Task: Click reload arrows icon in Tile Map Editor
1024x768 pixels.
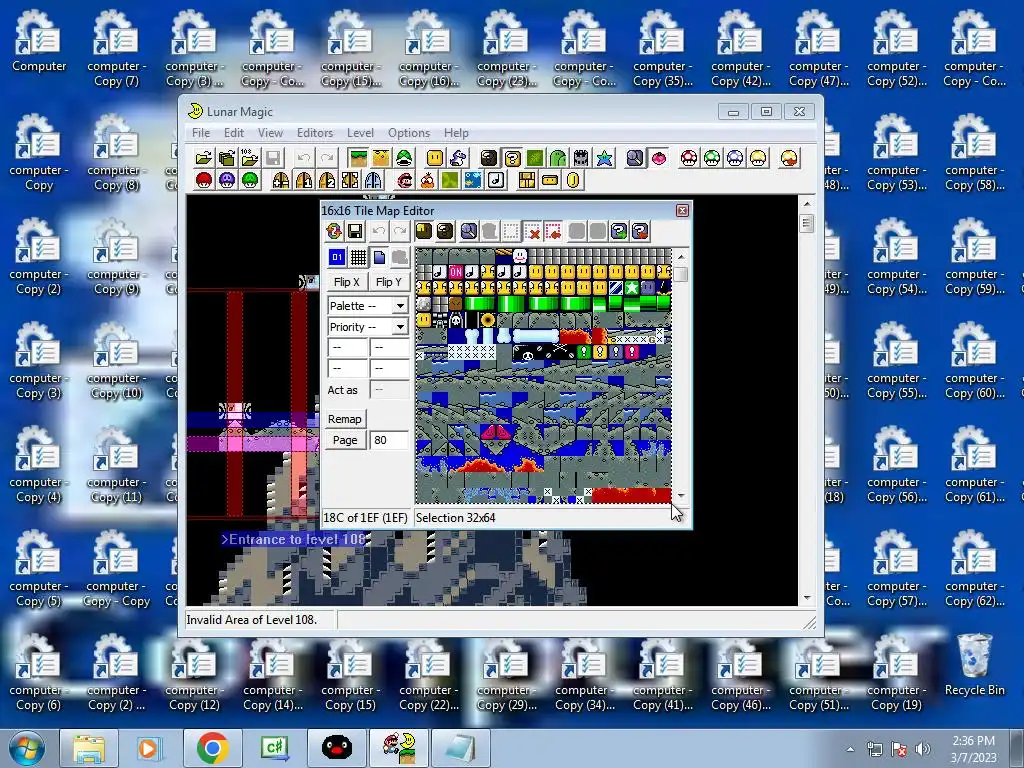Action: [x=334, y=231]
